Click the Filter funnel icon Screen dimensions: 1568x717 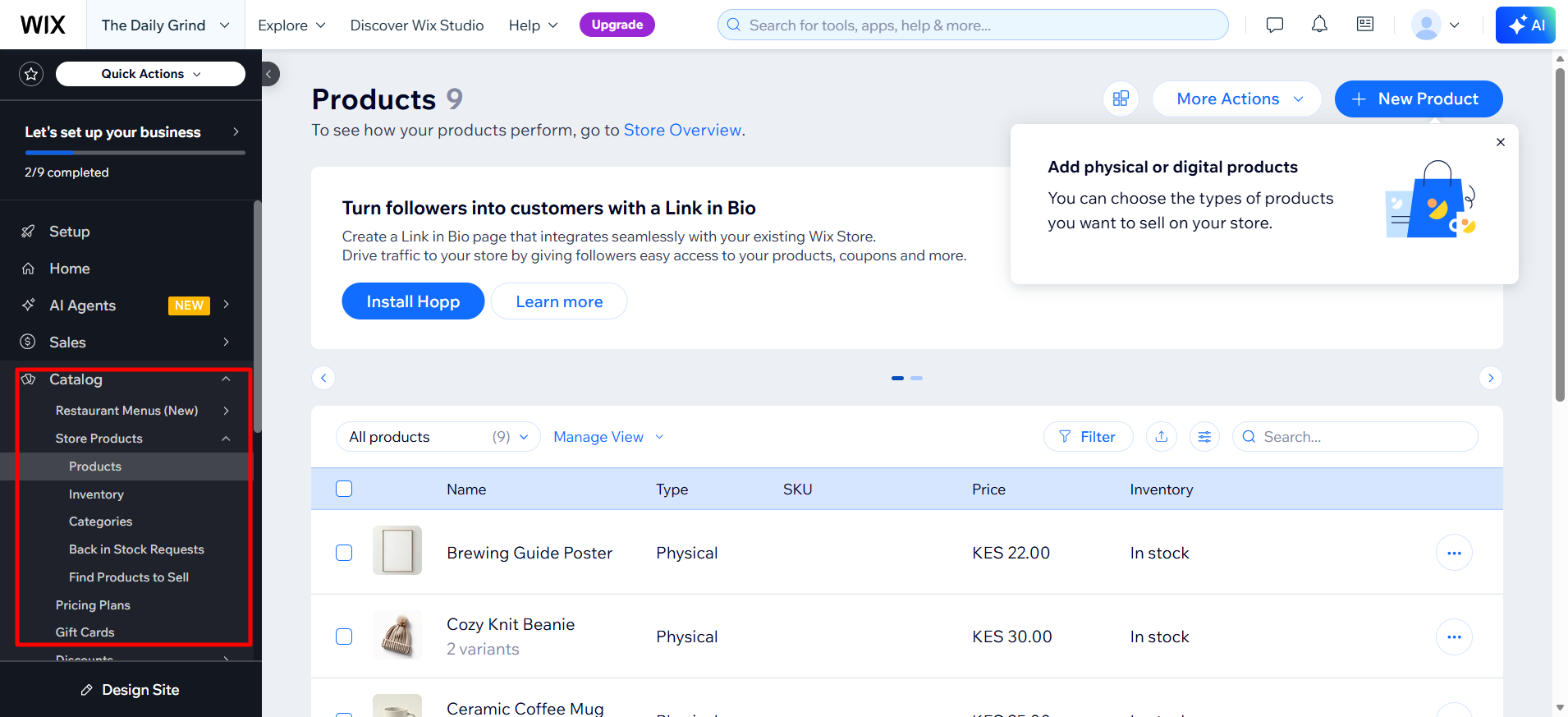click(1065, 437)
